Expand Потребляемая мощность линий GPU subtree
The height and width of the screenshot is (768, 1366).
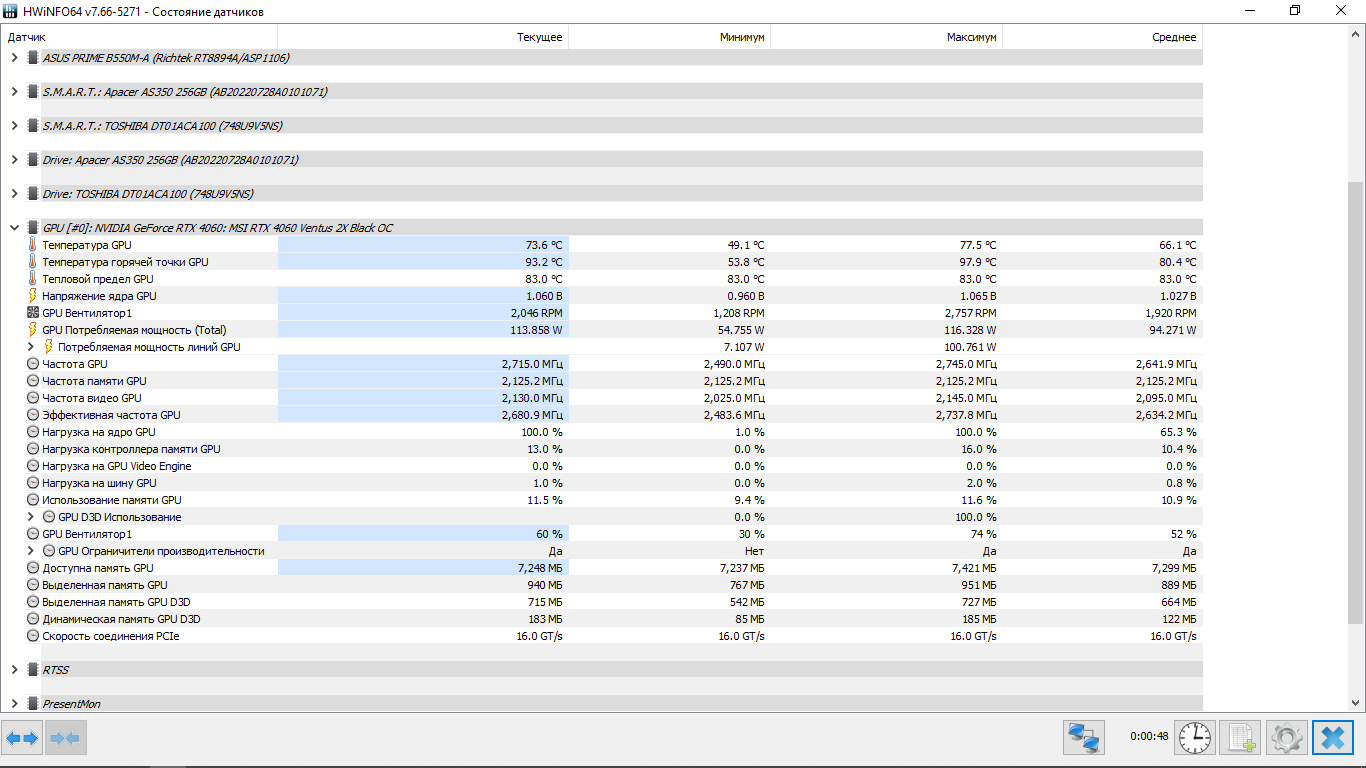click(x=31, y=347)
